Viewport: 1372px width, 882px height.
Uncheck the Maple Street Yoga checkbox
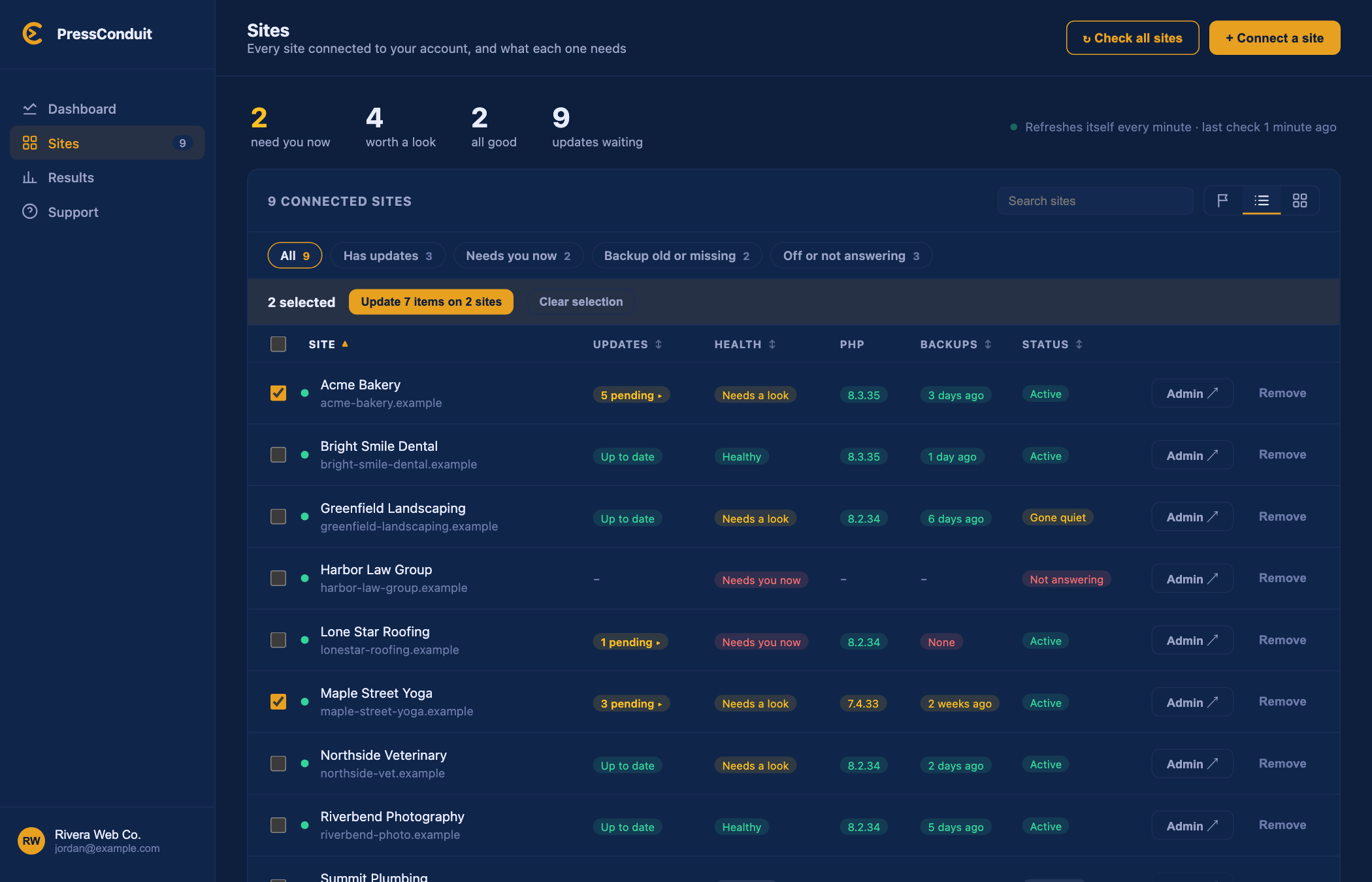pos(278,702)
